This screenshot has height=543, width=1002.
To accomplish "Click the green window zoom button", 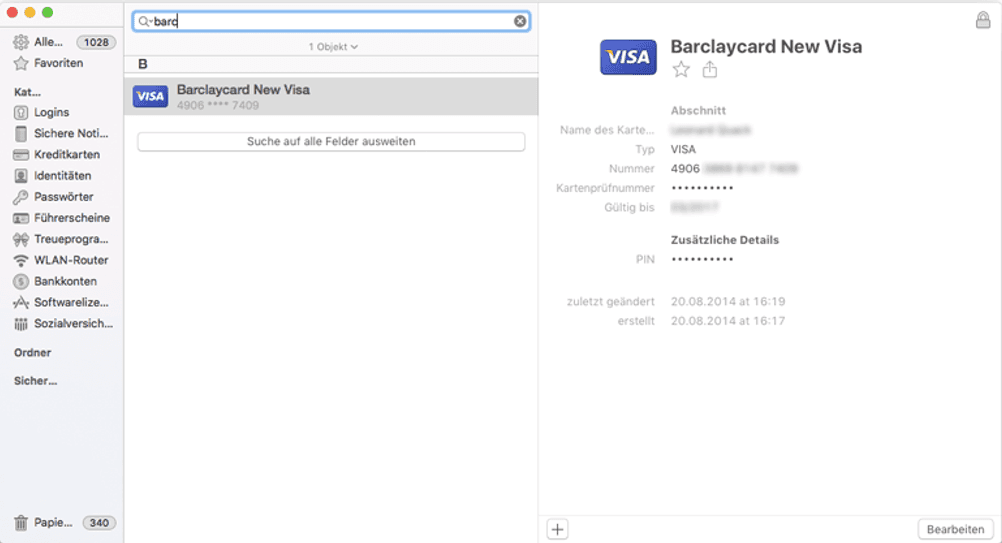I will pos(47,12).
